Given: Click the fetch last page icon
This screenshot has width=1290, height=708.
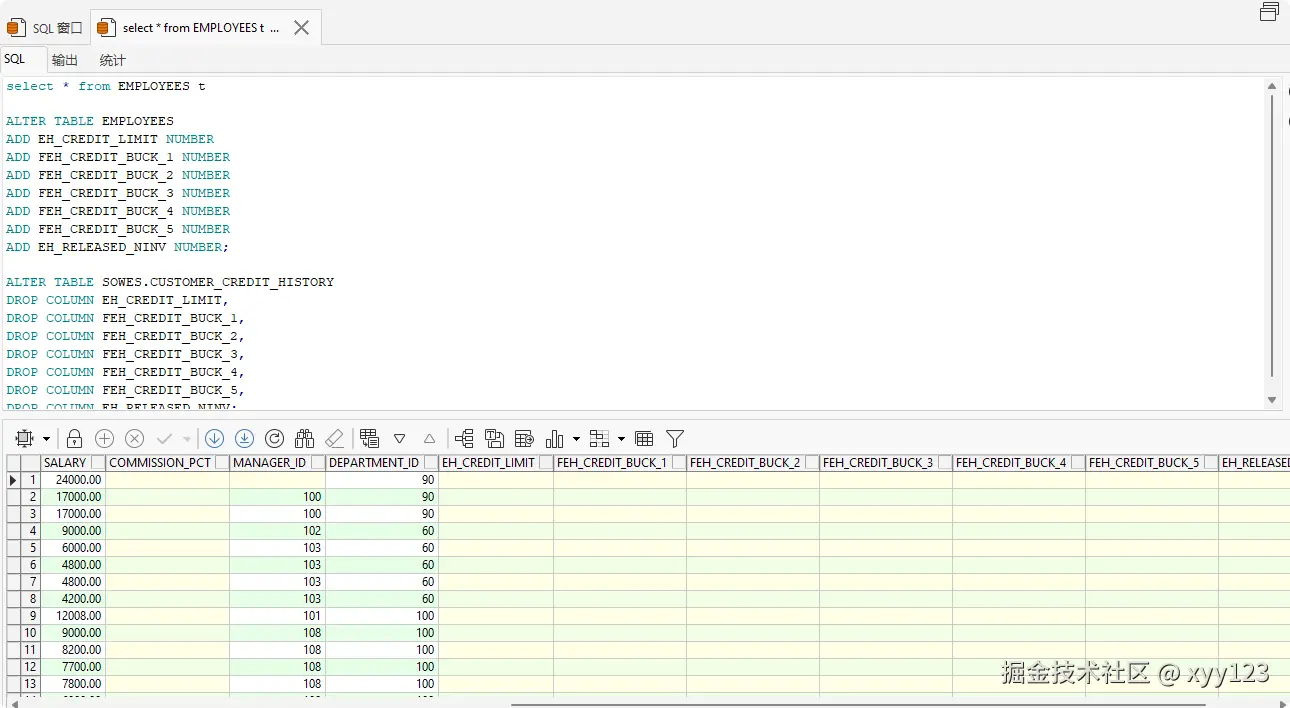Looking at the screenshot, I should tap(244, 438).
